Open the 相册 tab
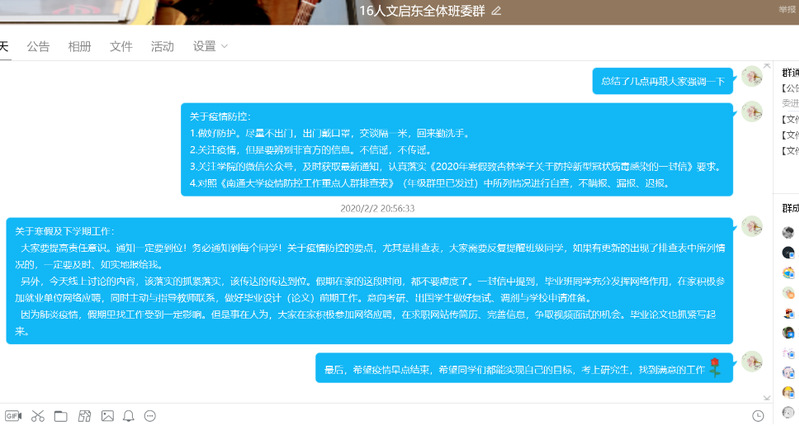This screenshot has width=799, height=426. coord(79,46)
